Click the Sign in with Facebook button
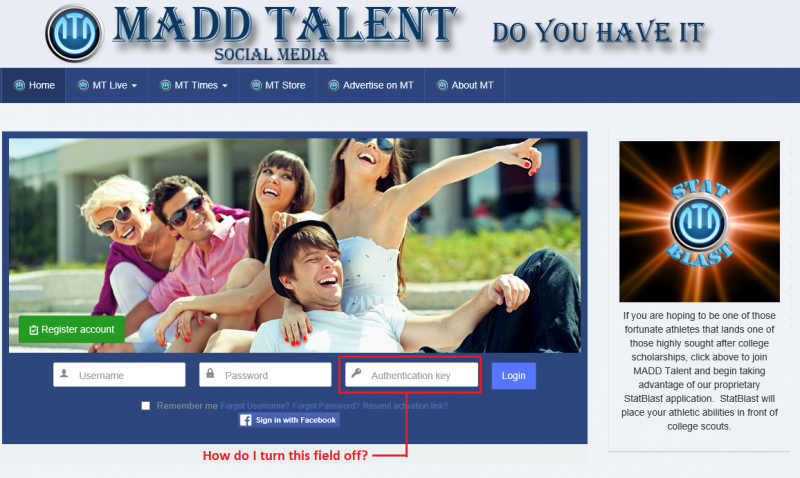This screenshot has height=478, width=800. click(x=290, y=420)
